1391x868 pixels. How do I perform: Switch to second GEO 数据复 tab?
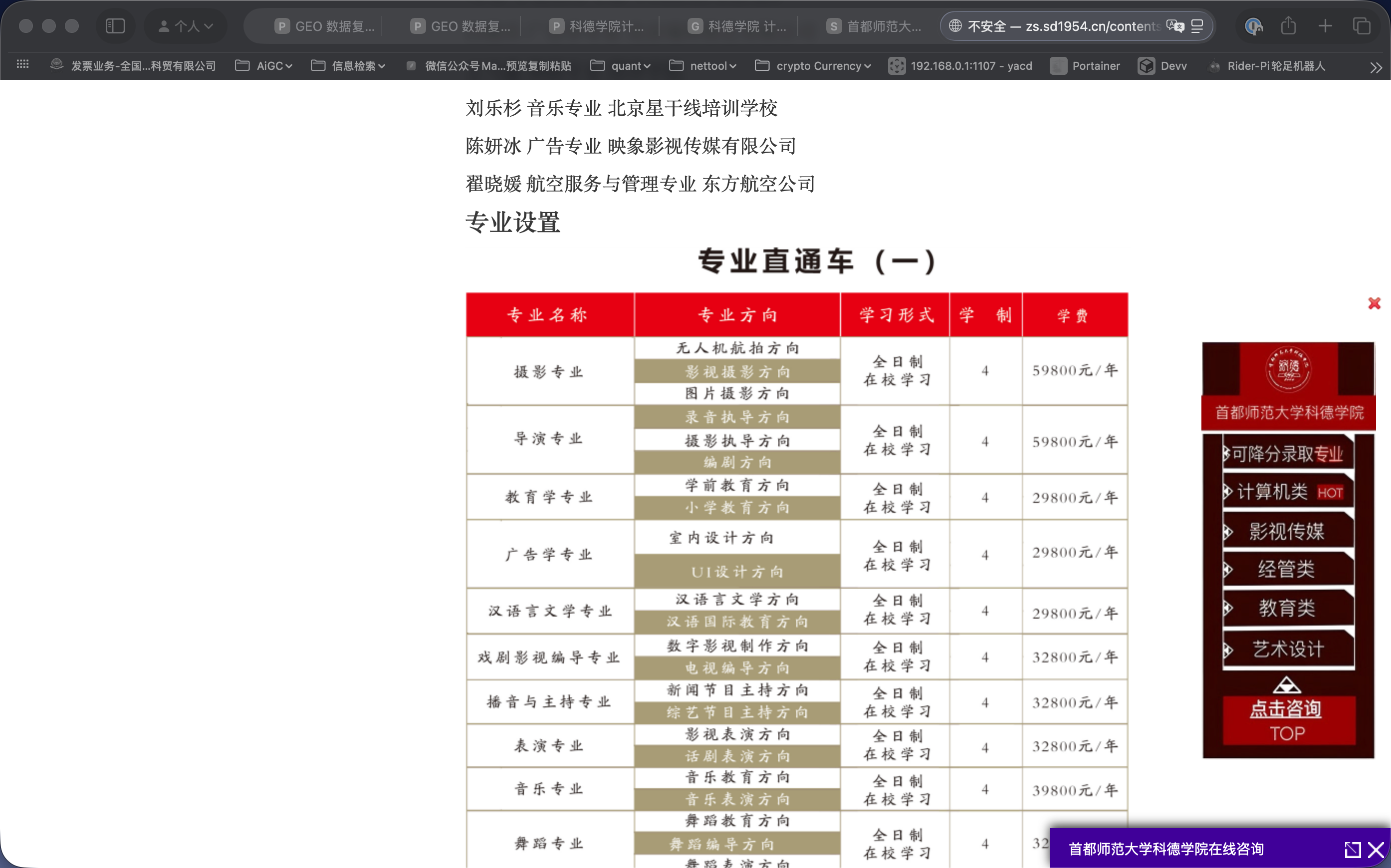tap(460, 26)
